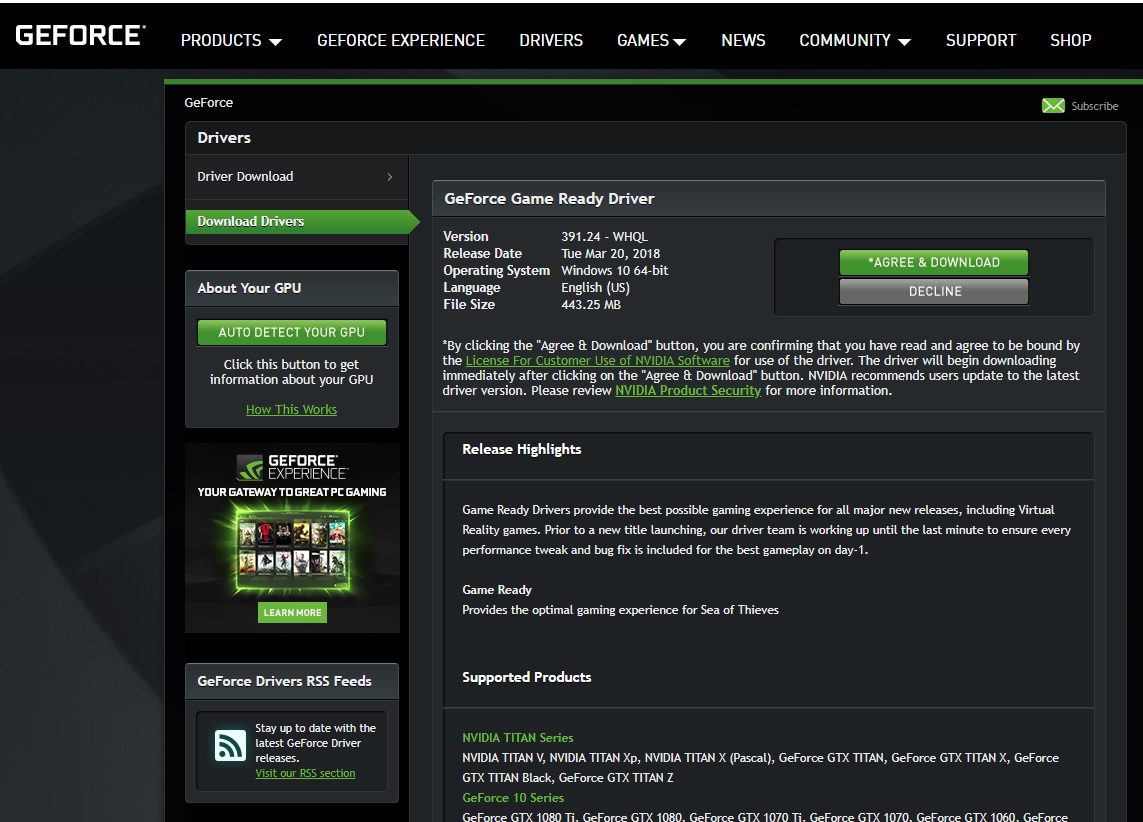This screenshot has width=1143, height=822.
Task: Open the How This Works link
Action: (x=292, y=410)
